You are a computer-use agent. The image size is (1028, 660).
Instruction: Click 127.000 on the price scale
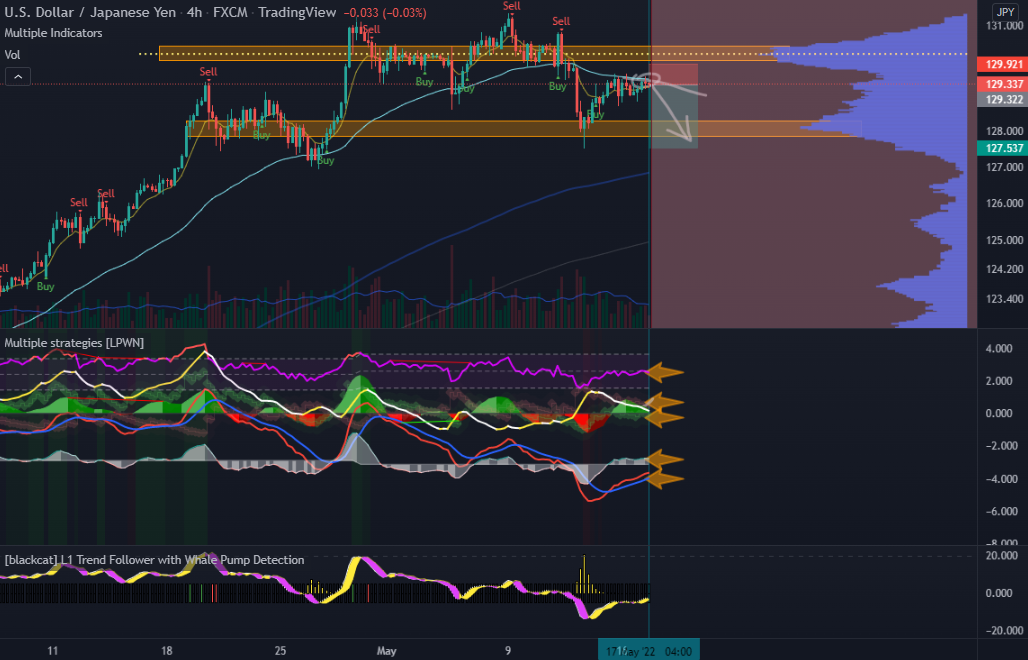tap(1004, 167)
